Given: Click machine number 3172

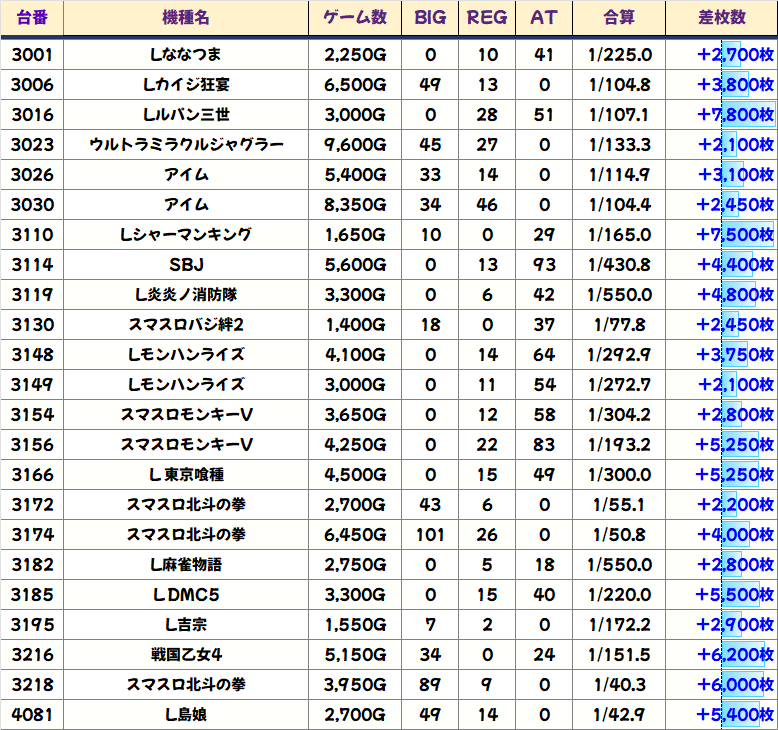Looking at the screenshot, I should click(x=32, y=505).
